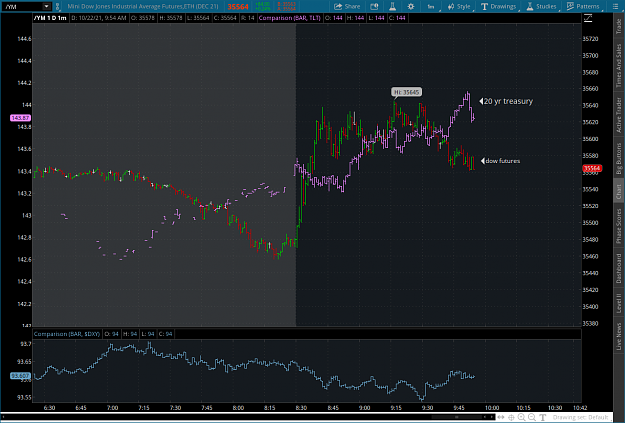This screenshot has width=625, height=423.
Task: Click the Comparison (BAR, $DXY) study label
Action: pyautogui.click(x=67, y=334)
